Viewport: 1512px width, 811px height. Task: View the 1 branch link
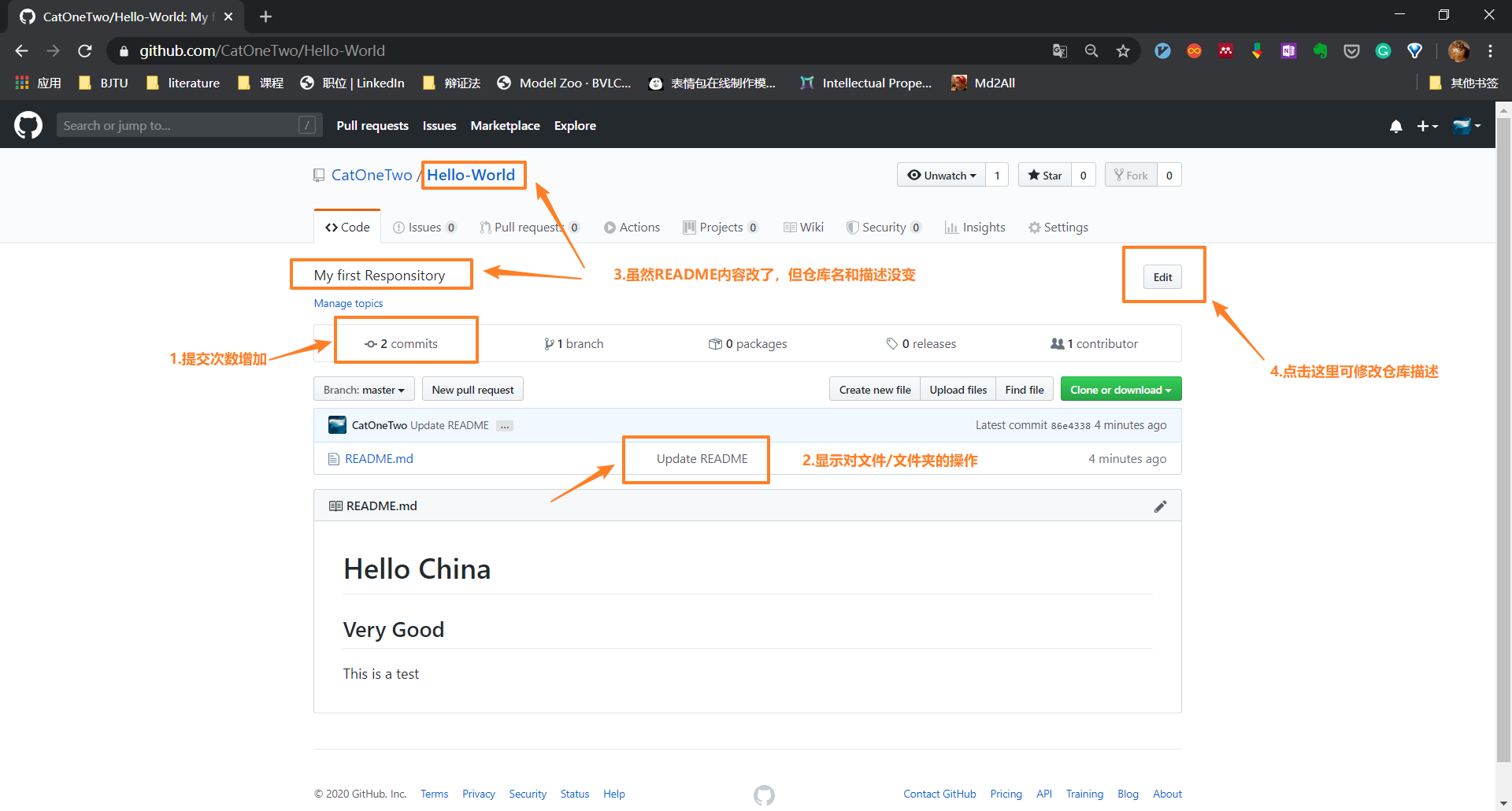click(573, 344)
